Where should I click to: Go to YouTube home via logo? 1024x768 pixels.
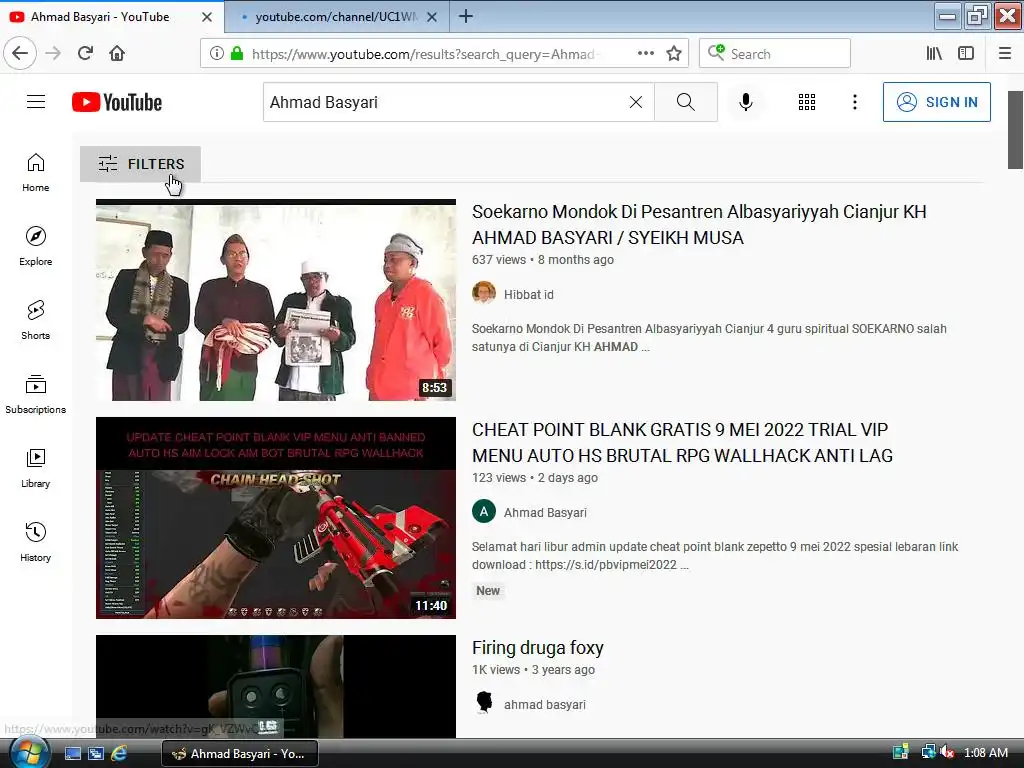click(x=117, y=102)
